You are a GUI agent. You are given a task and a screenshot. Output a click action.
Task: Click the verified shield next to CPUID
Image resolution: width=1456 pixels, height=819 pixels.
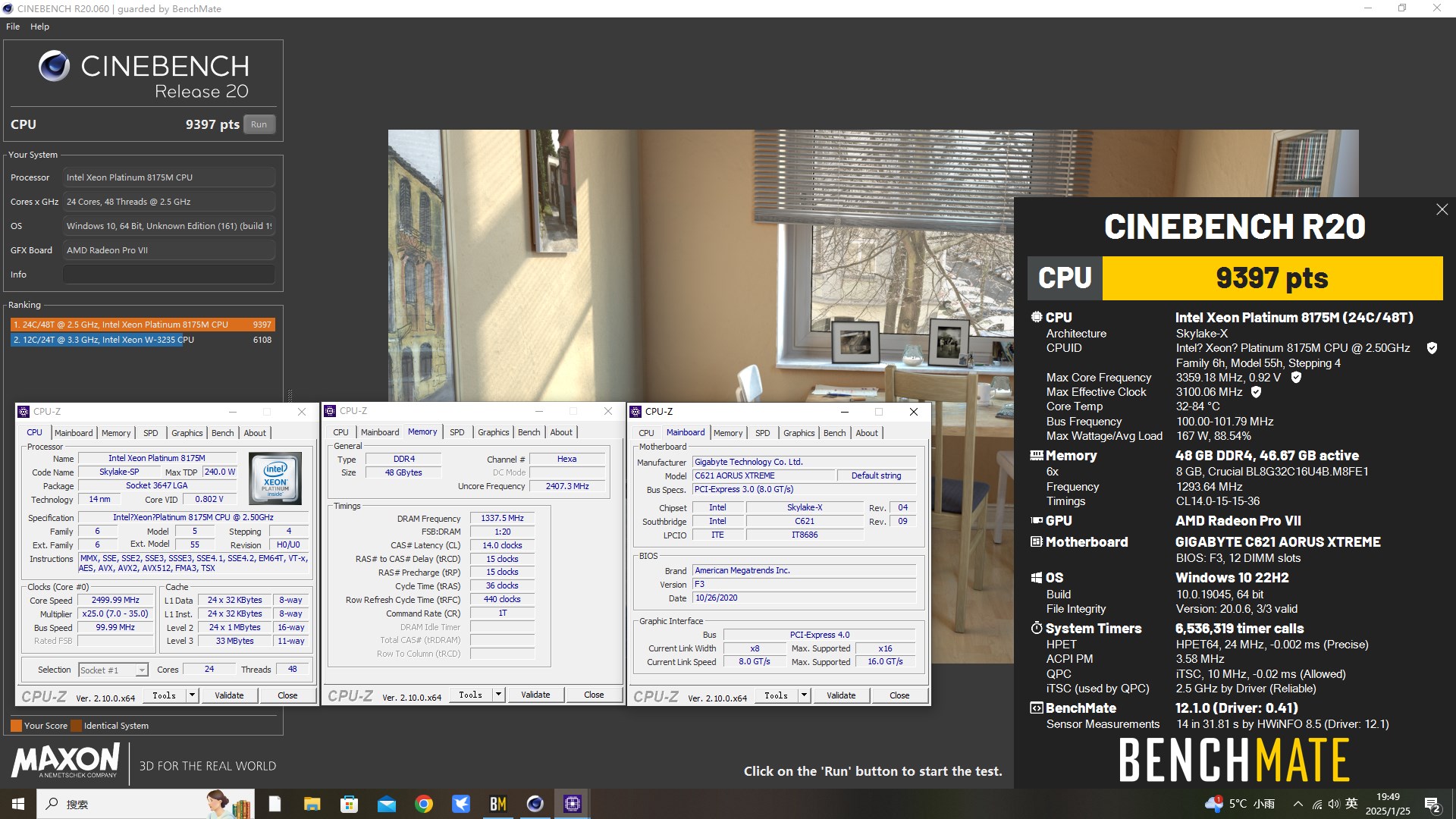pyautogui.click(x=1432, y=348)
